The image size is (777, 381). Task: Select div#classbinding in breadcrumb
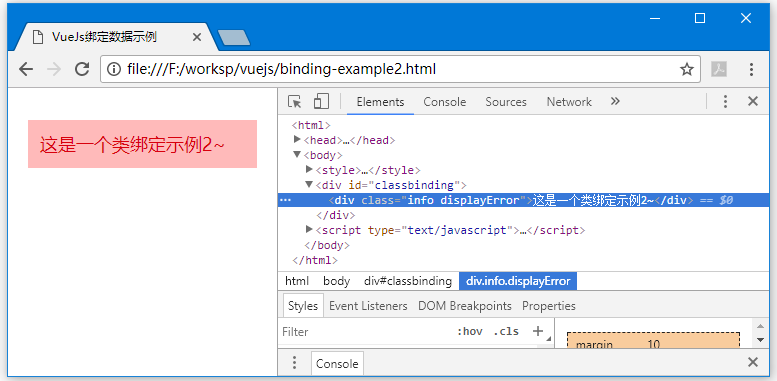pyautogui.click(x=408, y=281)
